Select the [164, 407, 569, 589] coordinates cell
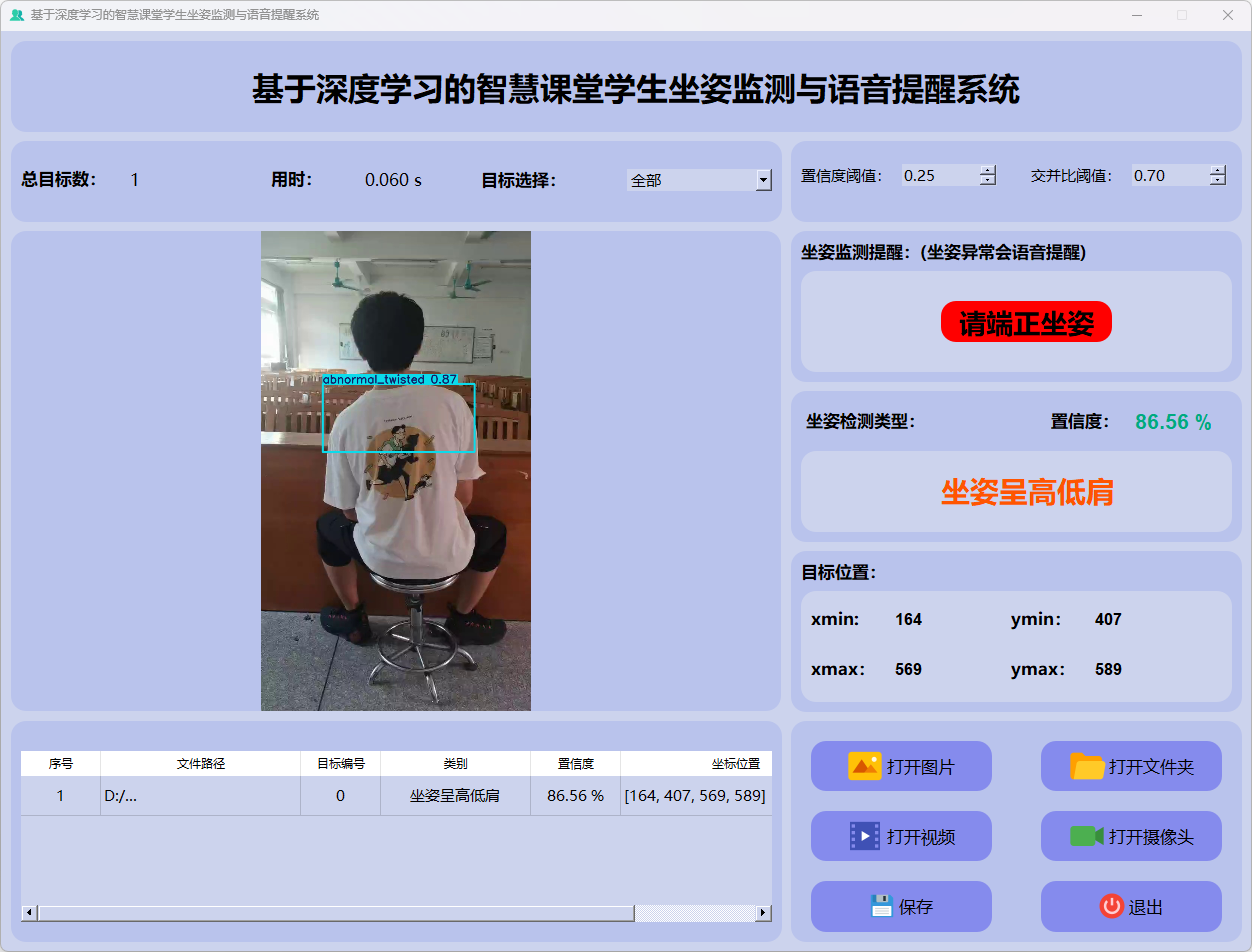1252x952 pixels. pos(696,796)
